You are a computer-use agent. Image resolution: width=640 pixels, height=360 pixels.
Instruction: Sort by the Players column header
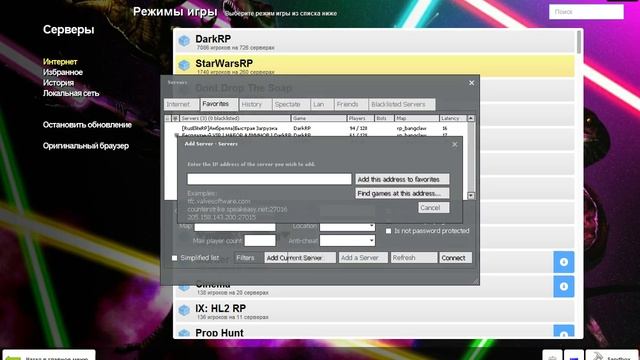[360, 118]
